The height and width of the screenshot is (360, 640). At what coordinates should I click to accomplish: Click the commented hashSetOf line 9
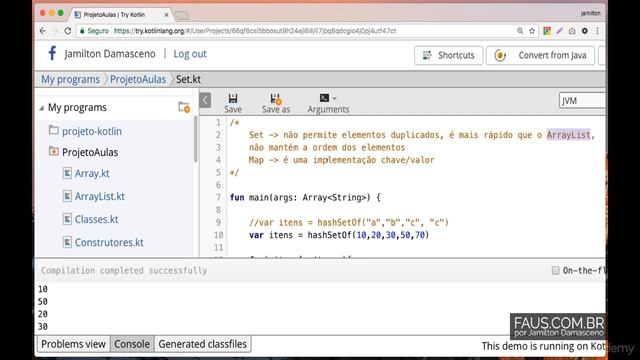click(349, 222)
